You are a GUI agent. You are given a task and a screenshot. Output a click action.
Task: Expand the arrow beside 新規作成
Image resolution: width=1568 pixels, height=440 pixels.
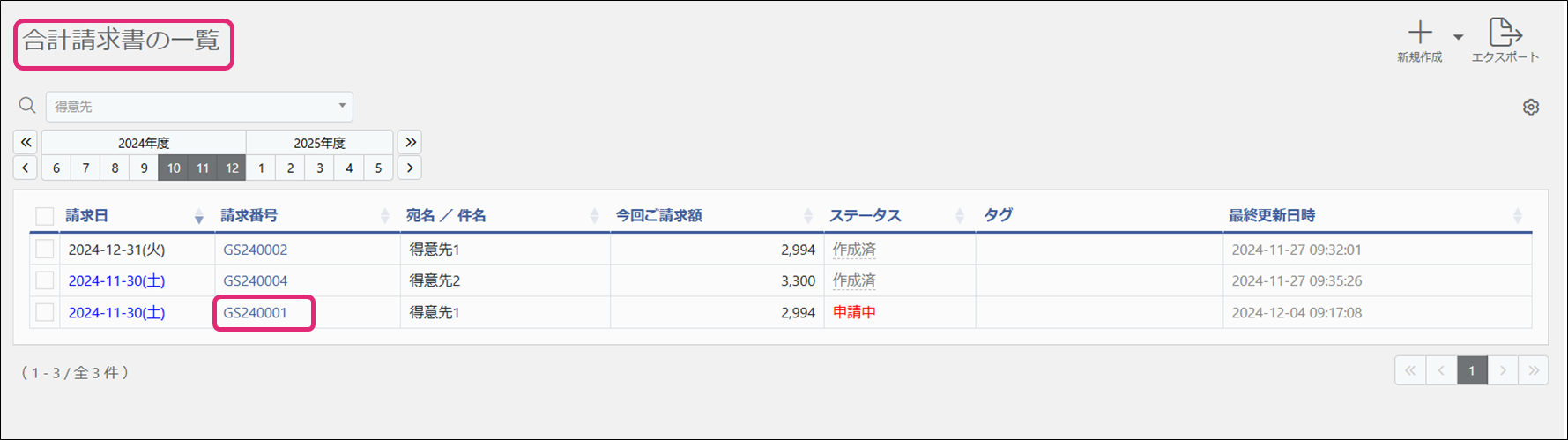[x=1459, y=37]
